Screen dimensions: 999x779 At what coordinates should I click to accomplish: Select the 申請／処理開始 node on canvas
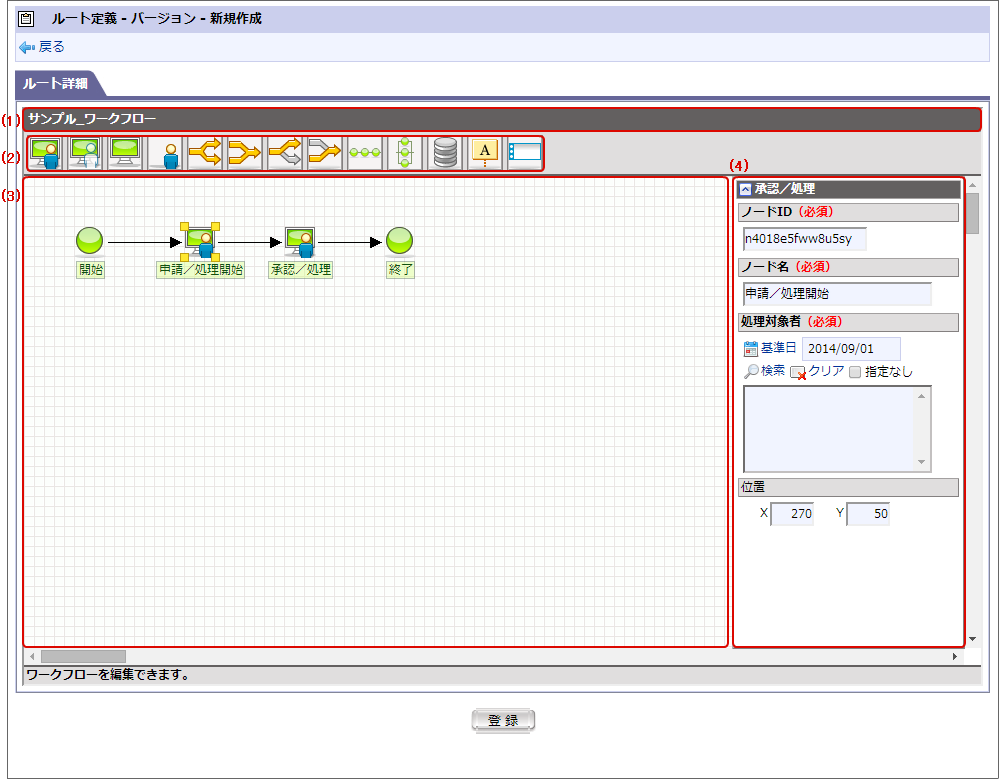tap(200, 242)
